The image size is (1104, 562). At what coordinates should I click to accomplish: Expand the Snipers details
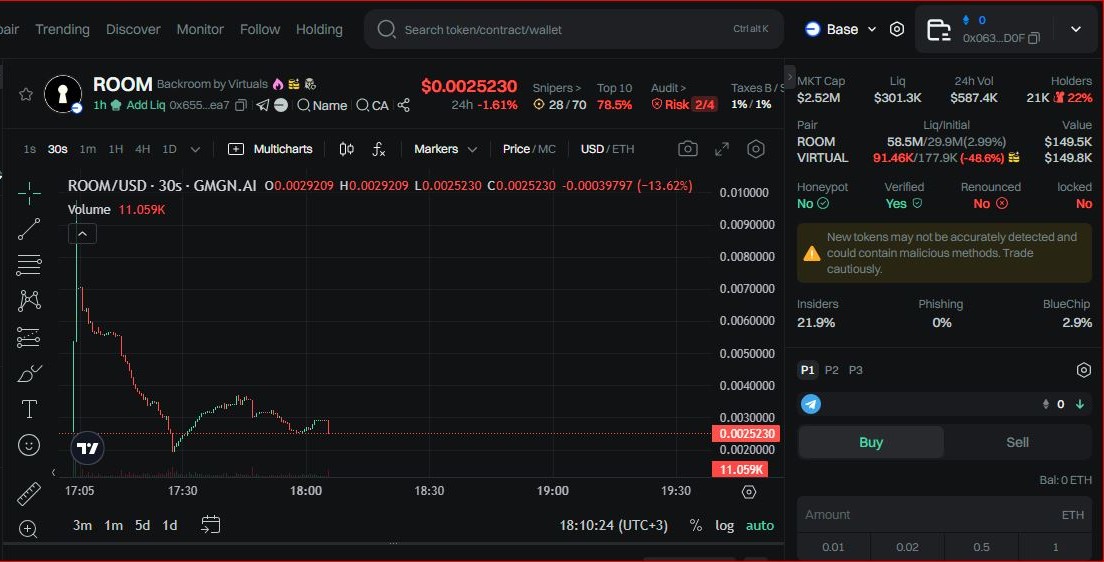pyautogui.click(x=556, y=88)
